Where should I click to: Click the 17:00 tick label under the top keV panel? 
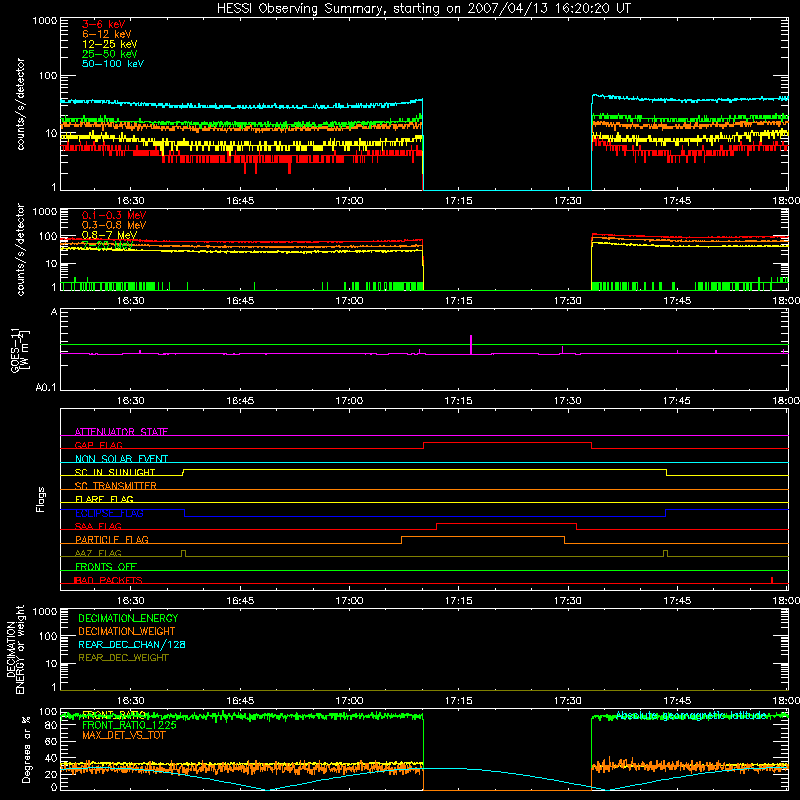tap(349, 201)
